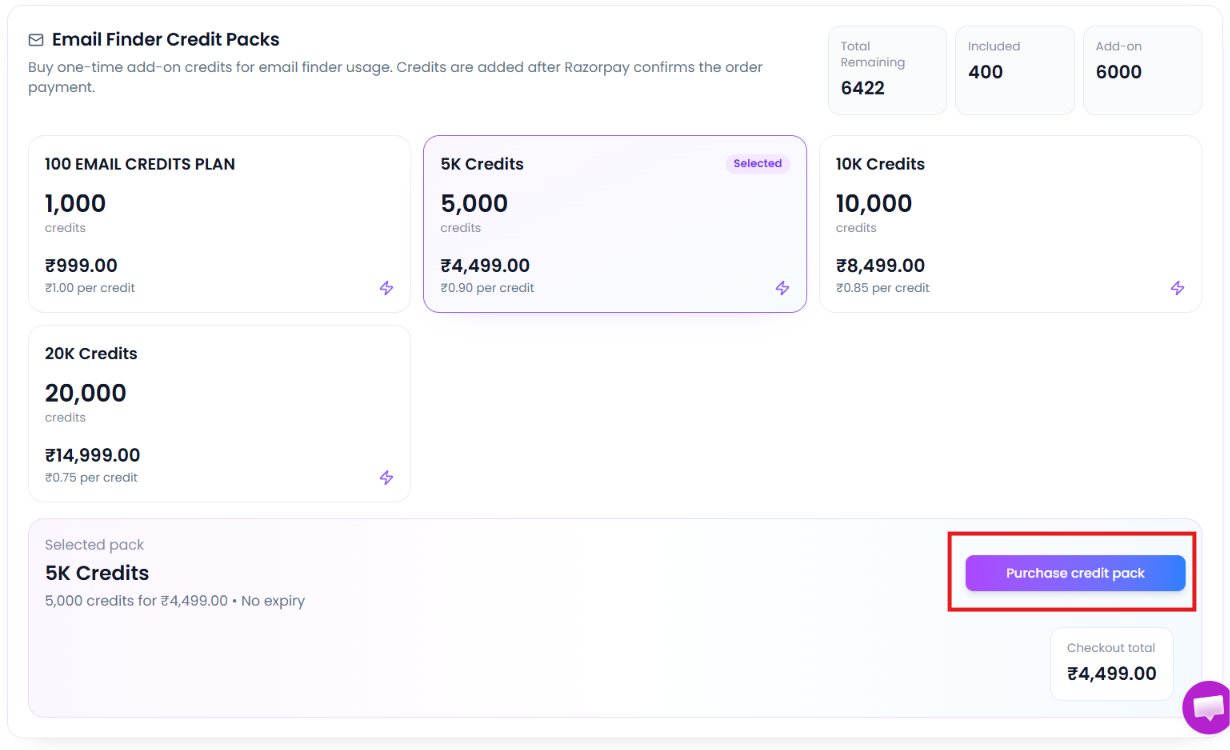
Task: Click the Selected badge on 5K Credits
Action: tap(757, 164)
